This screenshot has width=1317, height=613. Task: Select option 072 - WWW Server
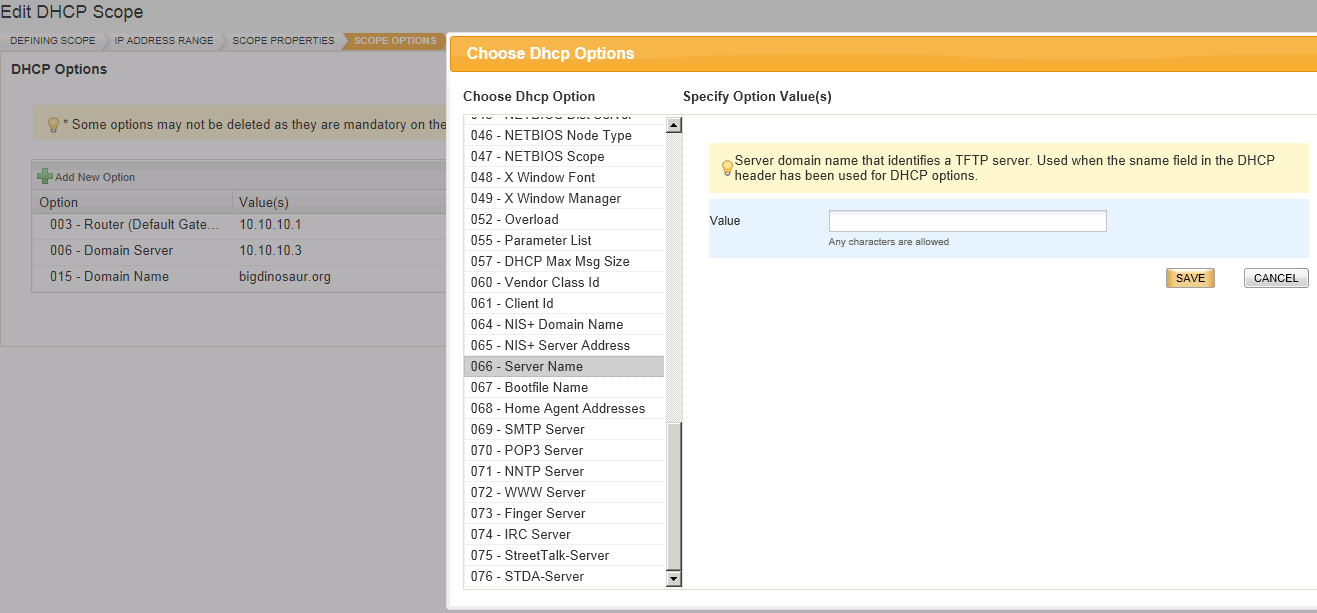564,492
